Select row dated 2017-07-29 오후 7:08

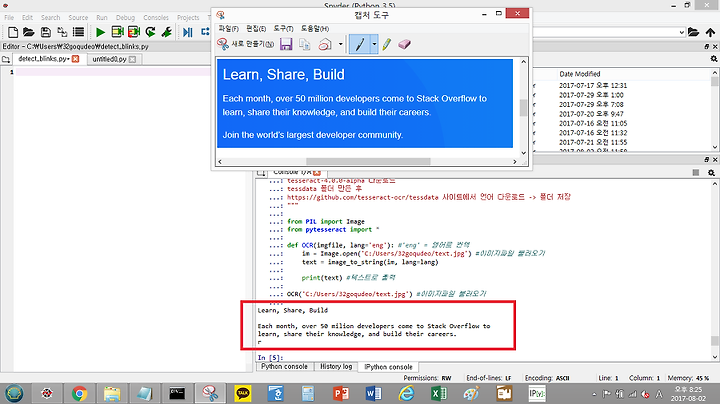pos(591,104)
